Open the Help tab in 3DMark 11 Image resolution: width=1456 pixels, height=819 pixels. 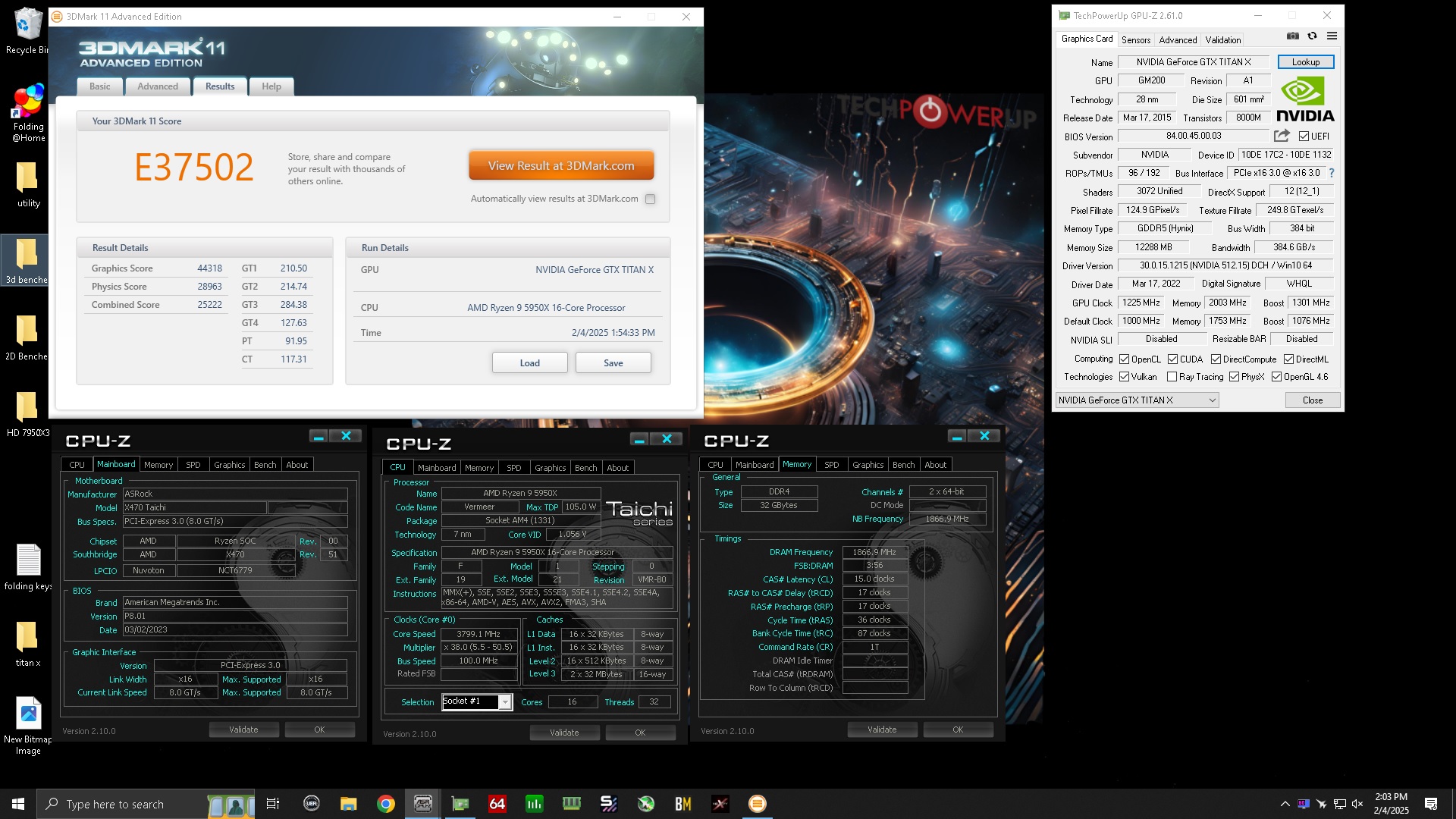point(271,86)
